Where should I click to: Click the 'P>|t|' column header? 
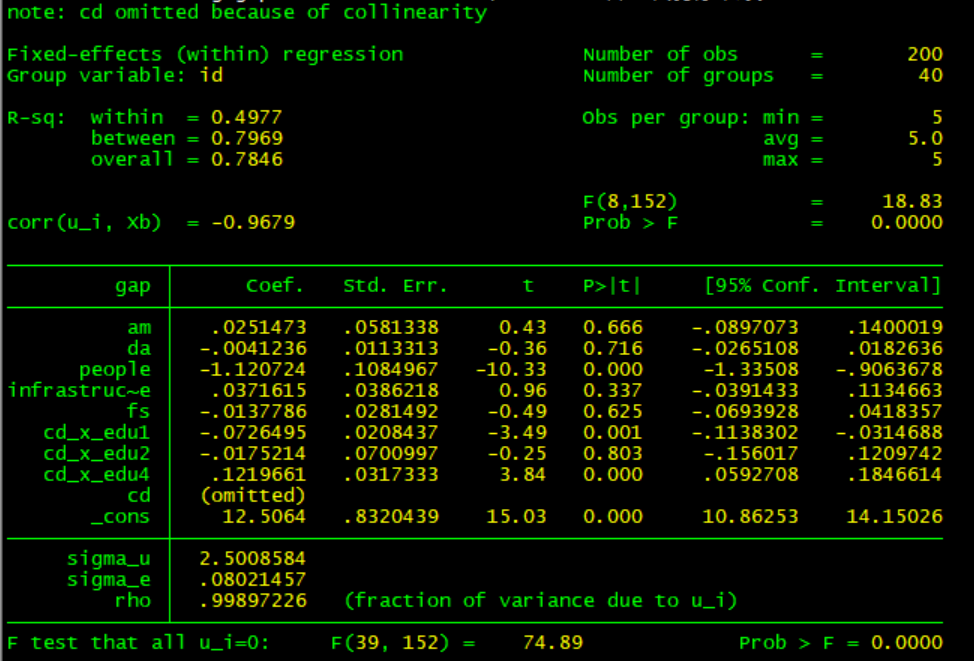612,286
